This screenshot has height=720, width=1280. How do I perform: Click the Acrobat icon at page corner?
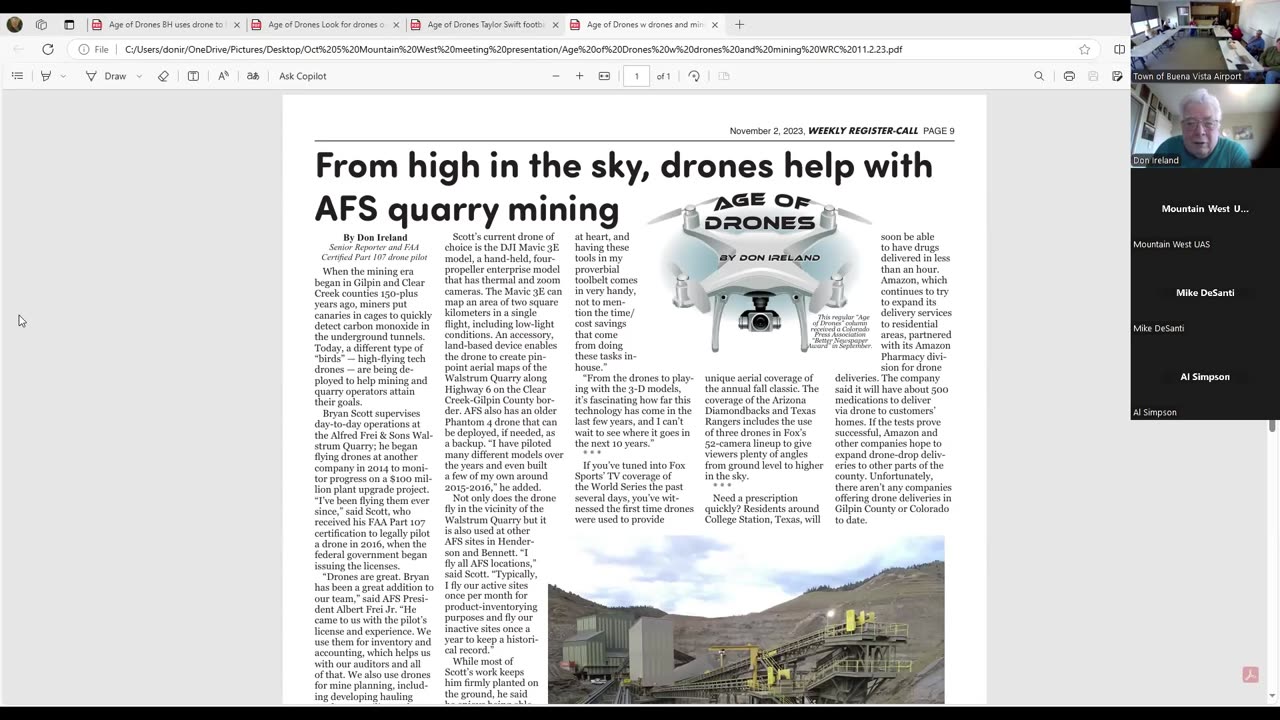[1250, 675]
